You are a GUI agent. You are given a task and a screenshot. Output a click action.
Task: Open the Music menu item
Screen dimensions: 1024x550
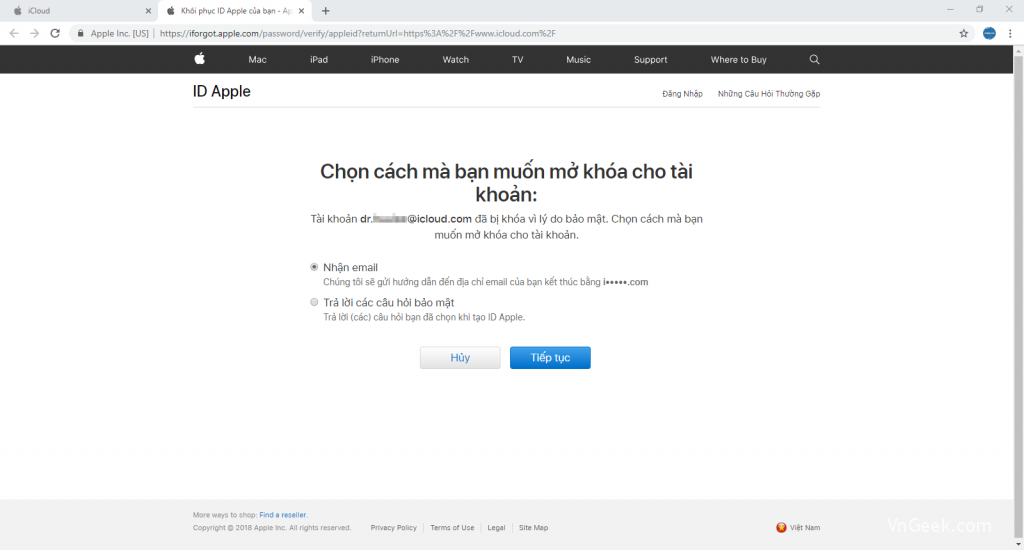[578, 59]
